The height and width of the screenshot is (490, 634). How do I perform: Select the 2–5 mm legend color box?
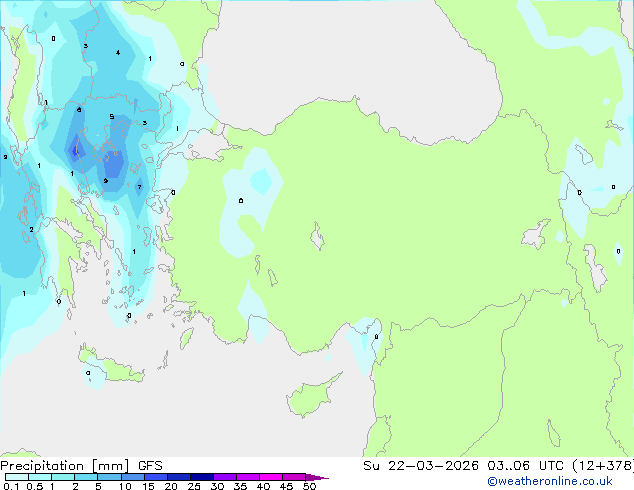click(86, 477)
